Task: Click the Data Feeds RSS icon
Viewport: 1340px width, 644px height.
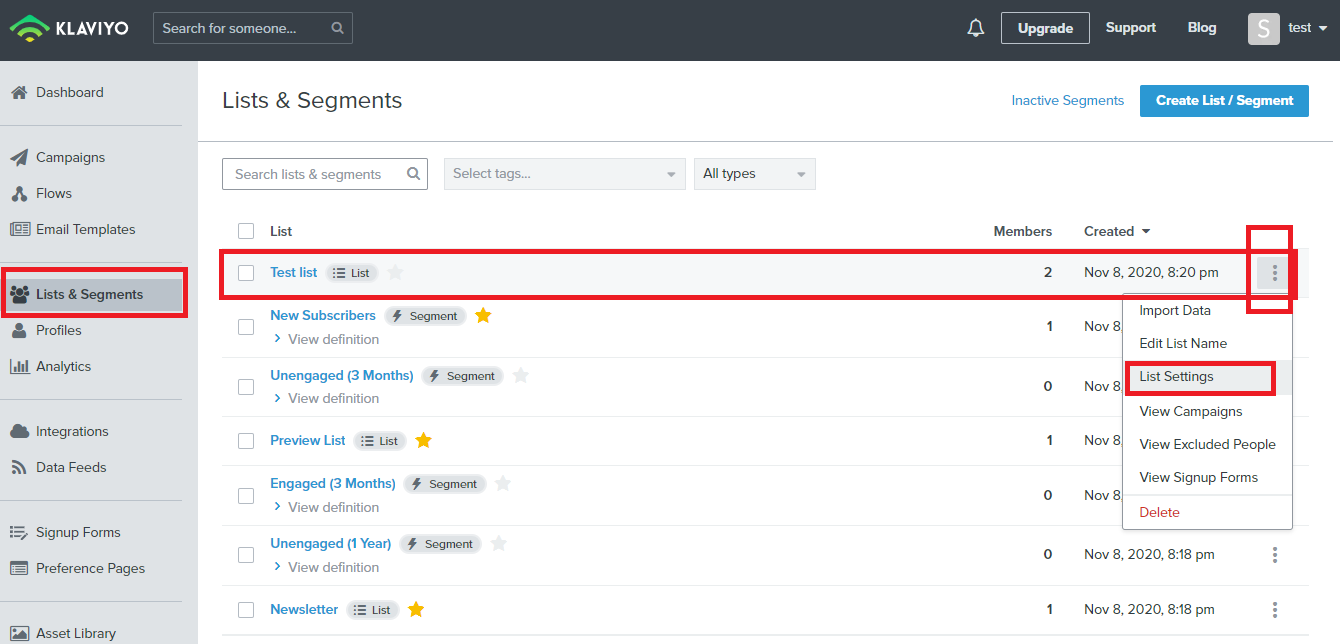Action: click(x=18, y=467)
